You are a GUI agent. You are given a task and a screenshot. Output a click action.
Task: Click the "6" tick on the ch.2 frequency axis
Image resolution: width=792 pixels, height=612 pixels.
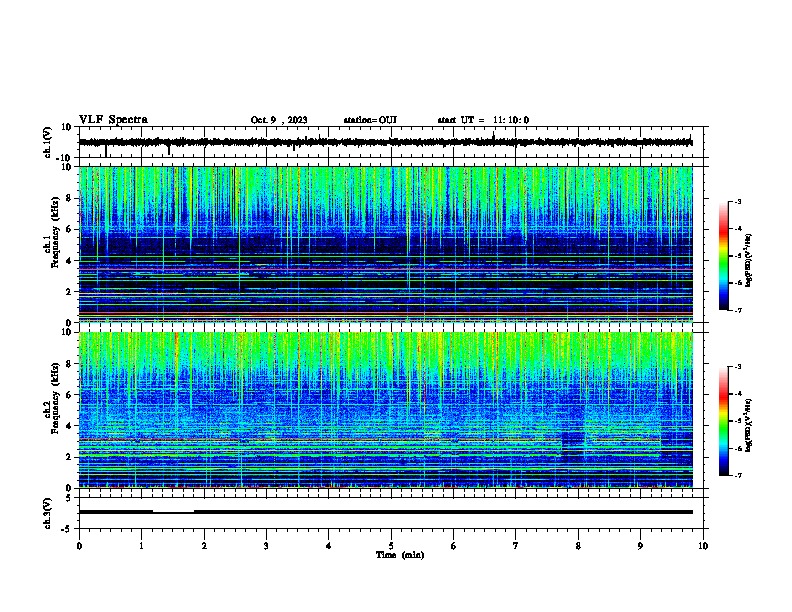pos(70,395)
